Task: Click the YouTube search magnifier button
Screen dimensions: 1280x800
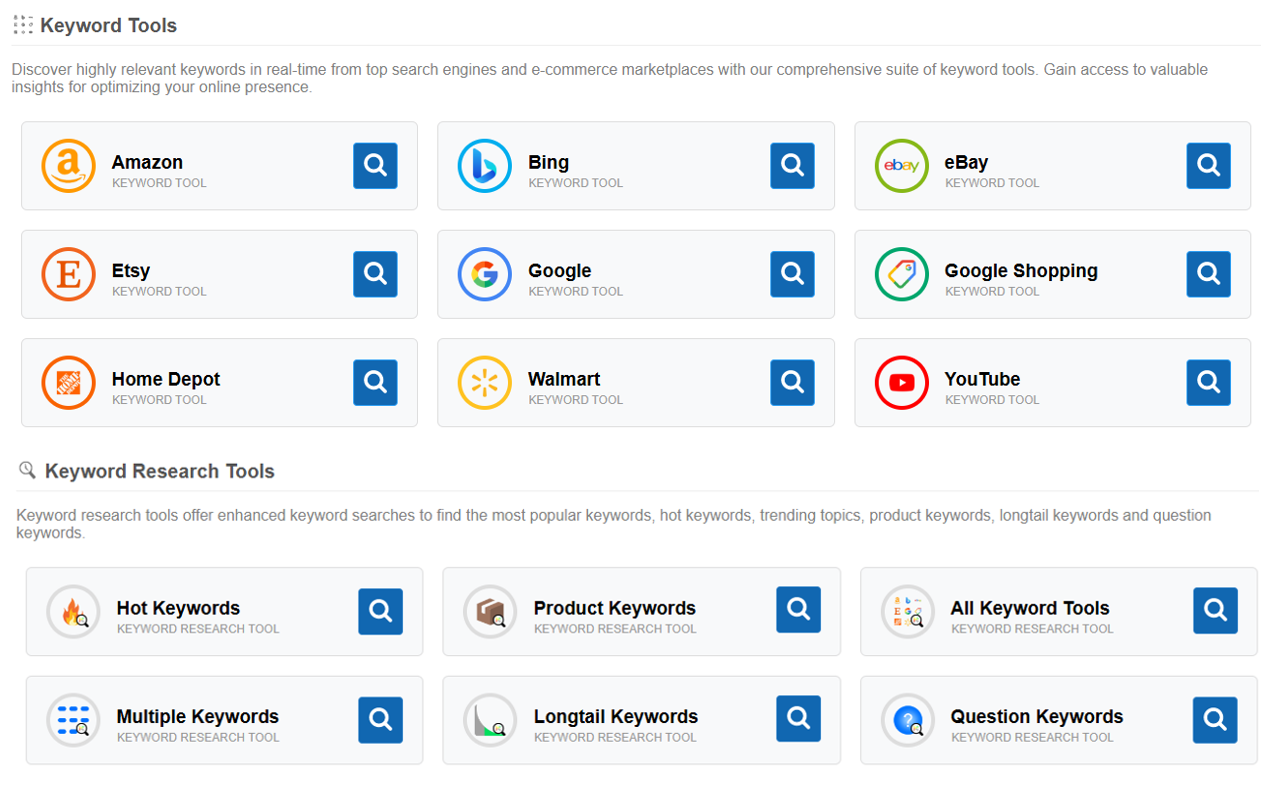Action: (x=1208, y=382)
